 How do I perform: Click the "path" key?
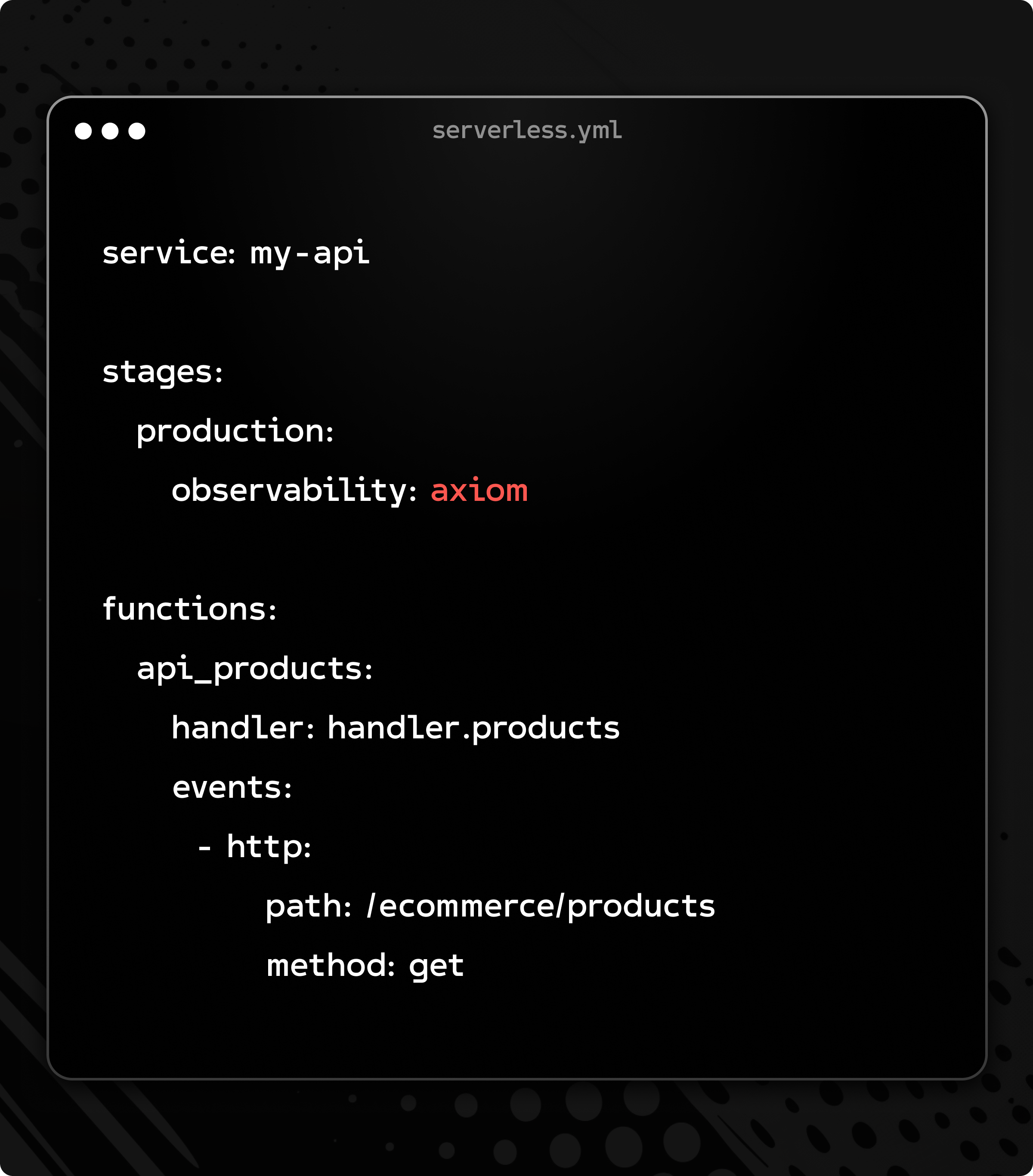pos(304,907)
